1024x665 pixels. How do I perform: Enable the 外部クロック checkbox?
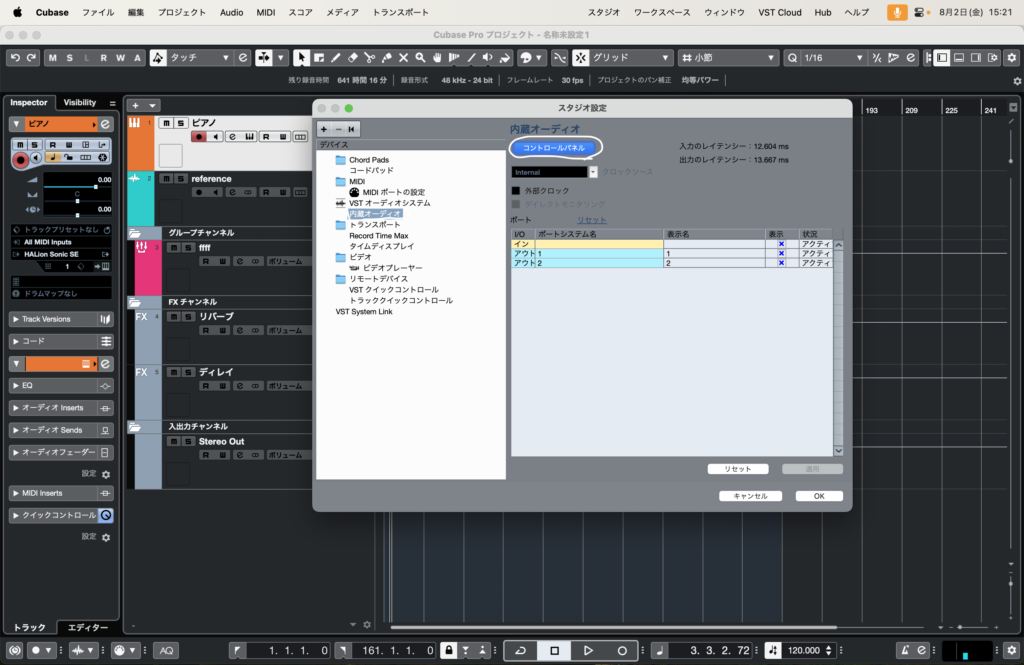[516, 190]
